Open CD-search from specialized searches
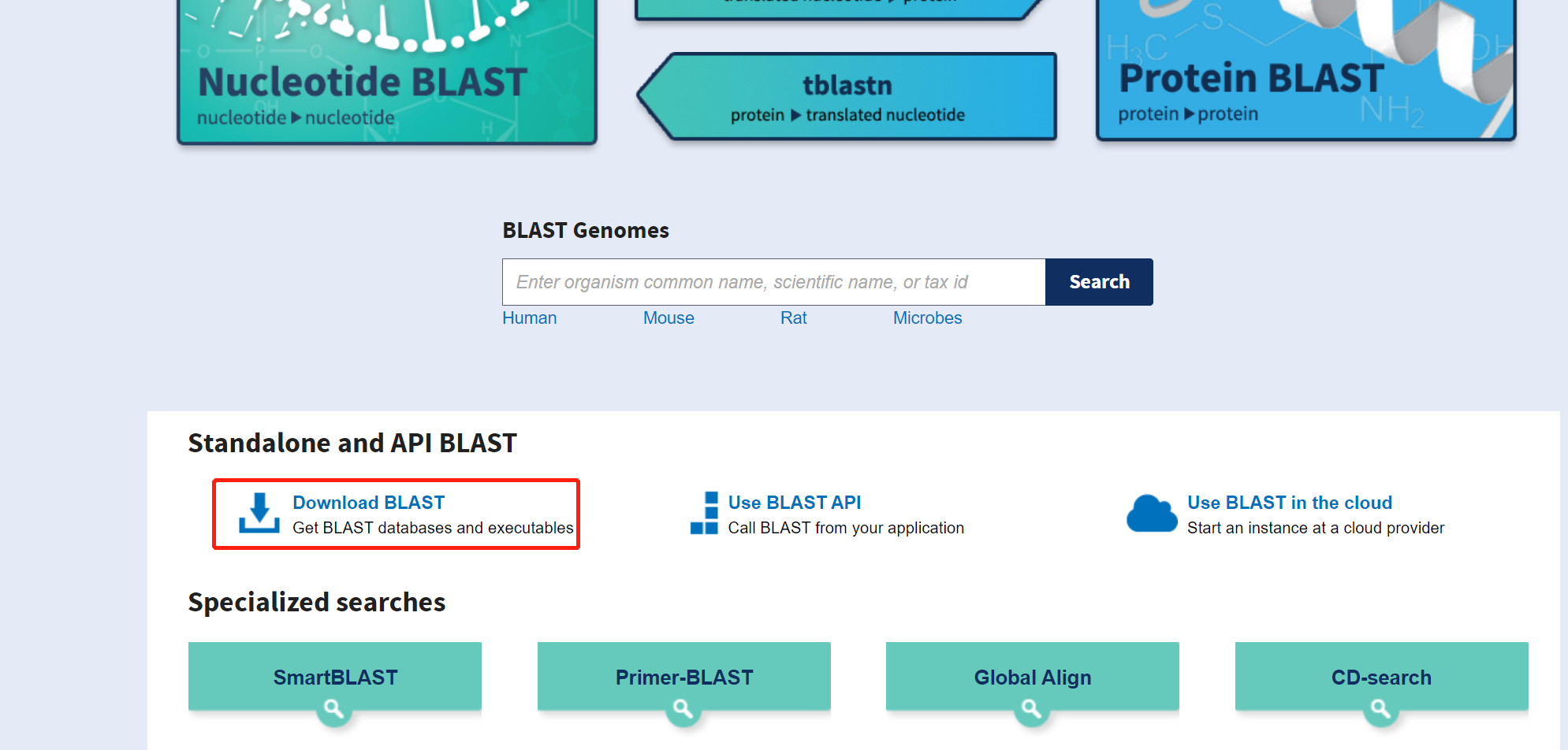The image size is (1568, 750). click(1380, 676)
